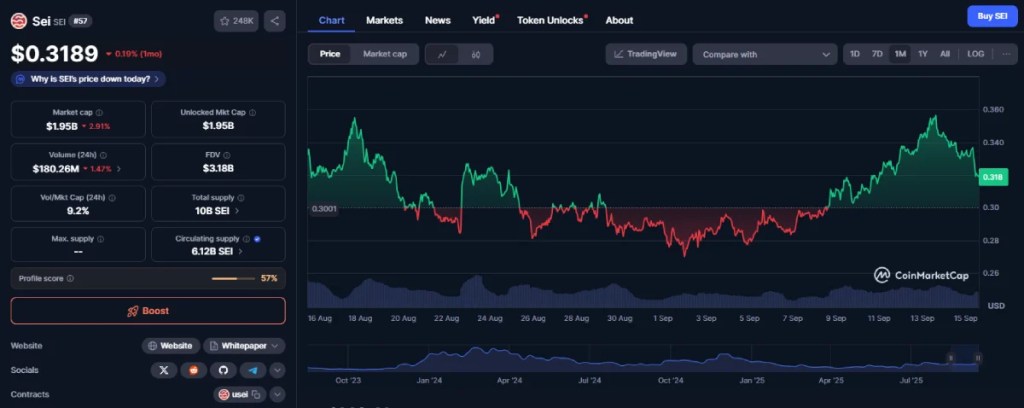The image size is (1024, 408).
Task: Open Market cap info tooltip icon
Action: (x=99, y=112)
